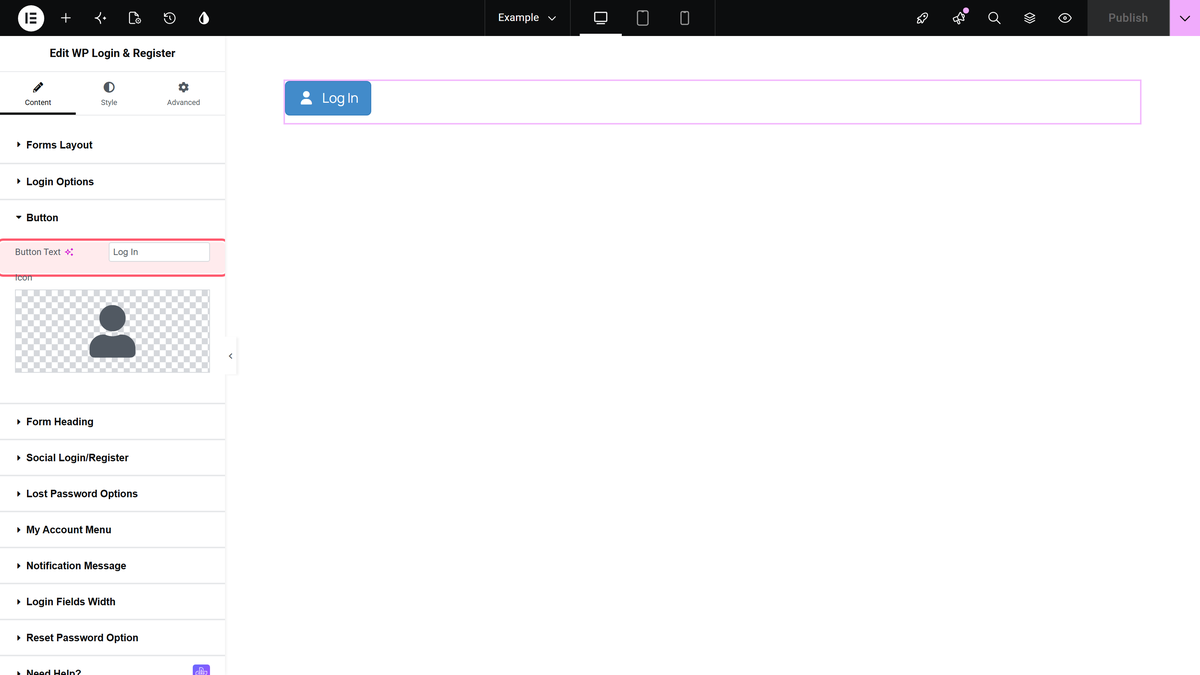Expand the Social Login/Register section
1200x675 pixels.
(112, 458)
